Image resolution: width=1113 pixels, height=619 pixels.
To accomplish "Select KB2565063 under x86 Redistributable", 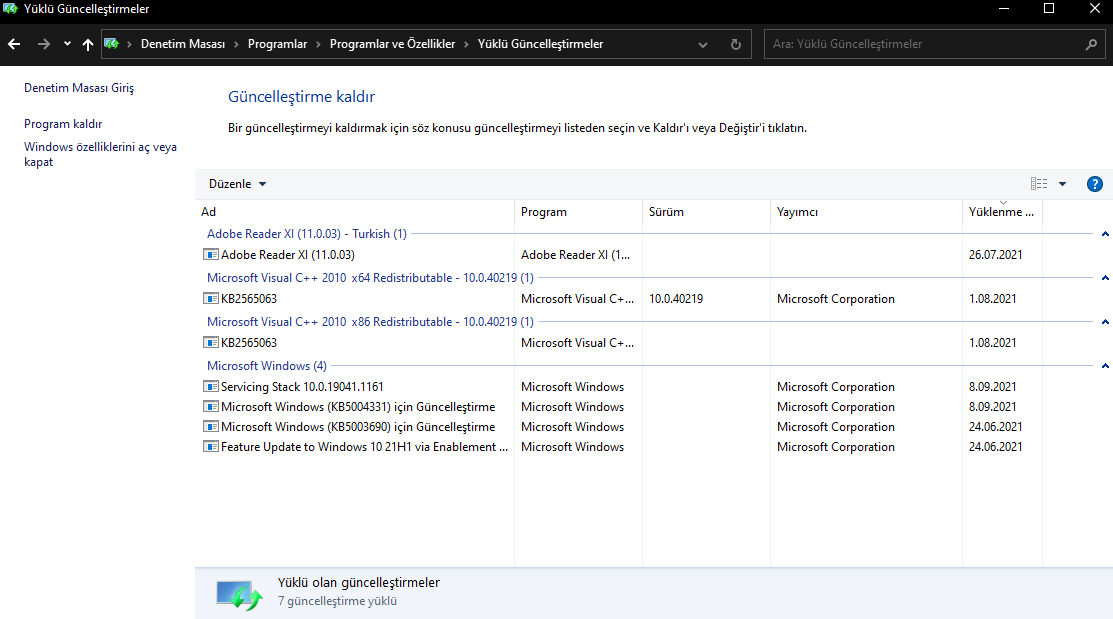I will pyautogui.click(x=248, y=343).
